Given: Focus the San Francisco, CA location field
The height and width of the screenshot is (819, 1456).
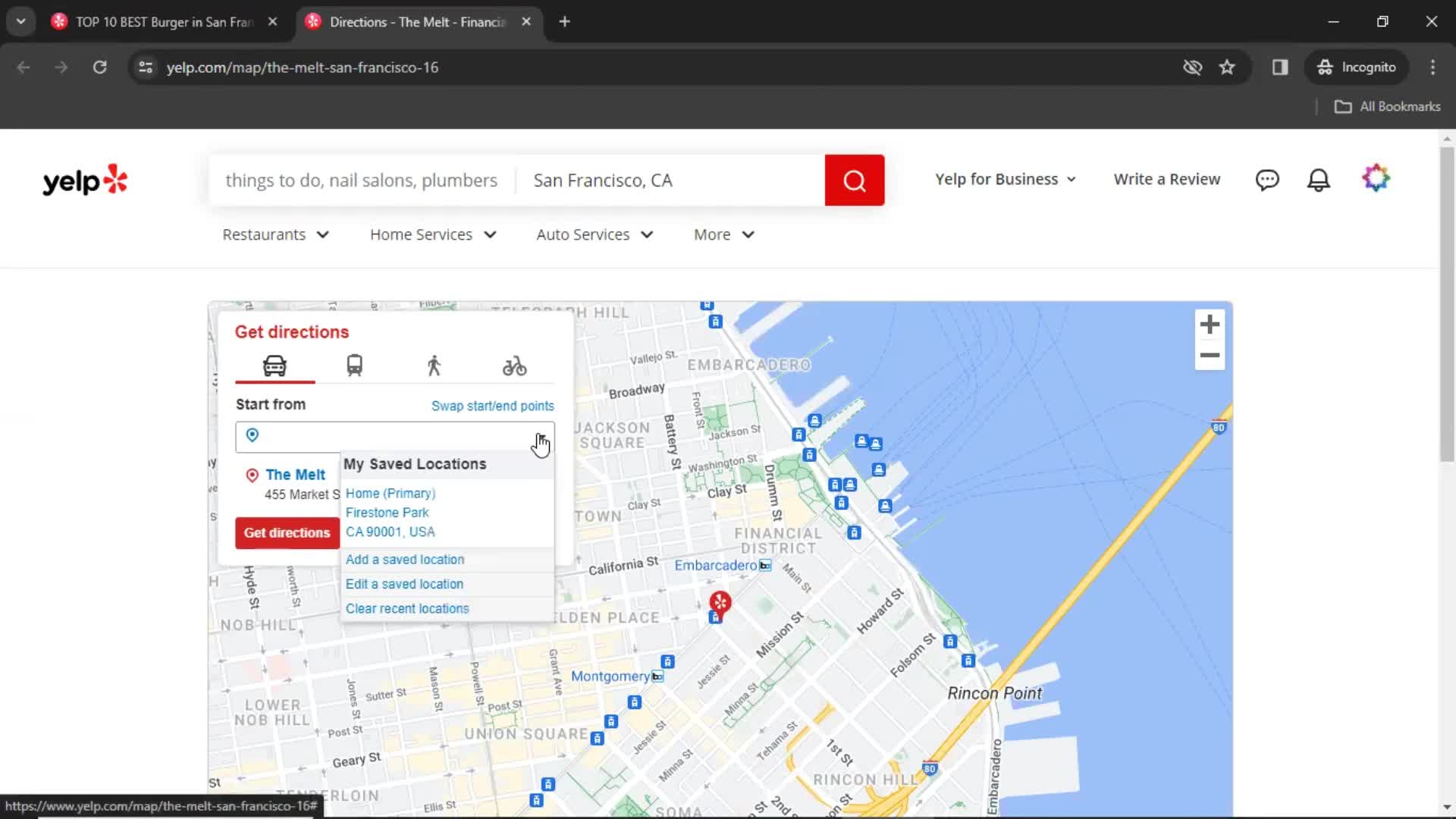Looking at the screenshot, I should [x=671, y=180].
